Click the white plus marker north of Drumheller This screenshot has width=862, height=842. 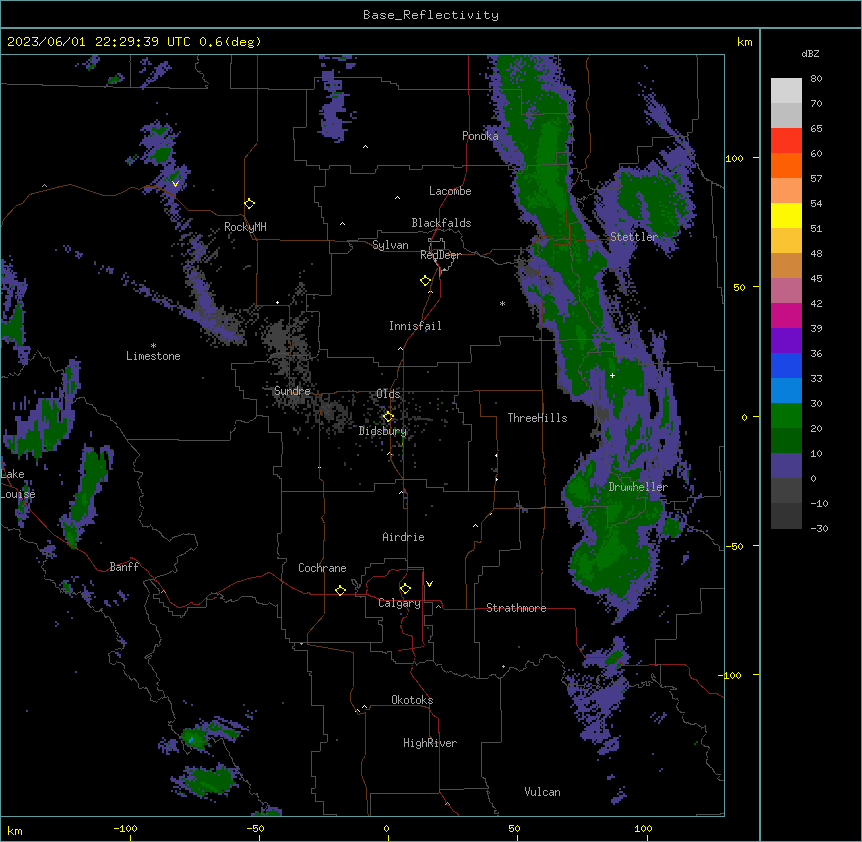(612, 375)
